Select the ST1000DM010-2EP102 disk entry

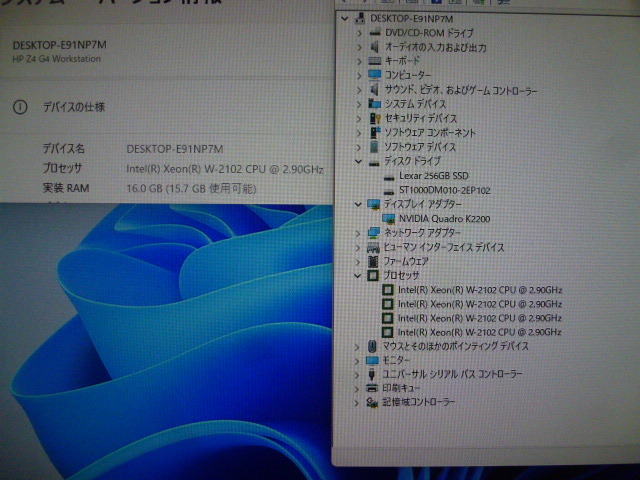pyautogui.click(x=444, y=190)
